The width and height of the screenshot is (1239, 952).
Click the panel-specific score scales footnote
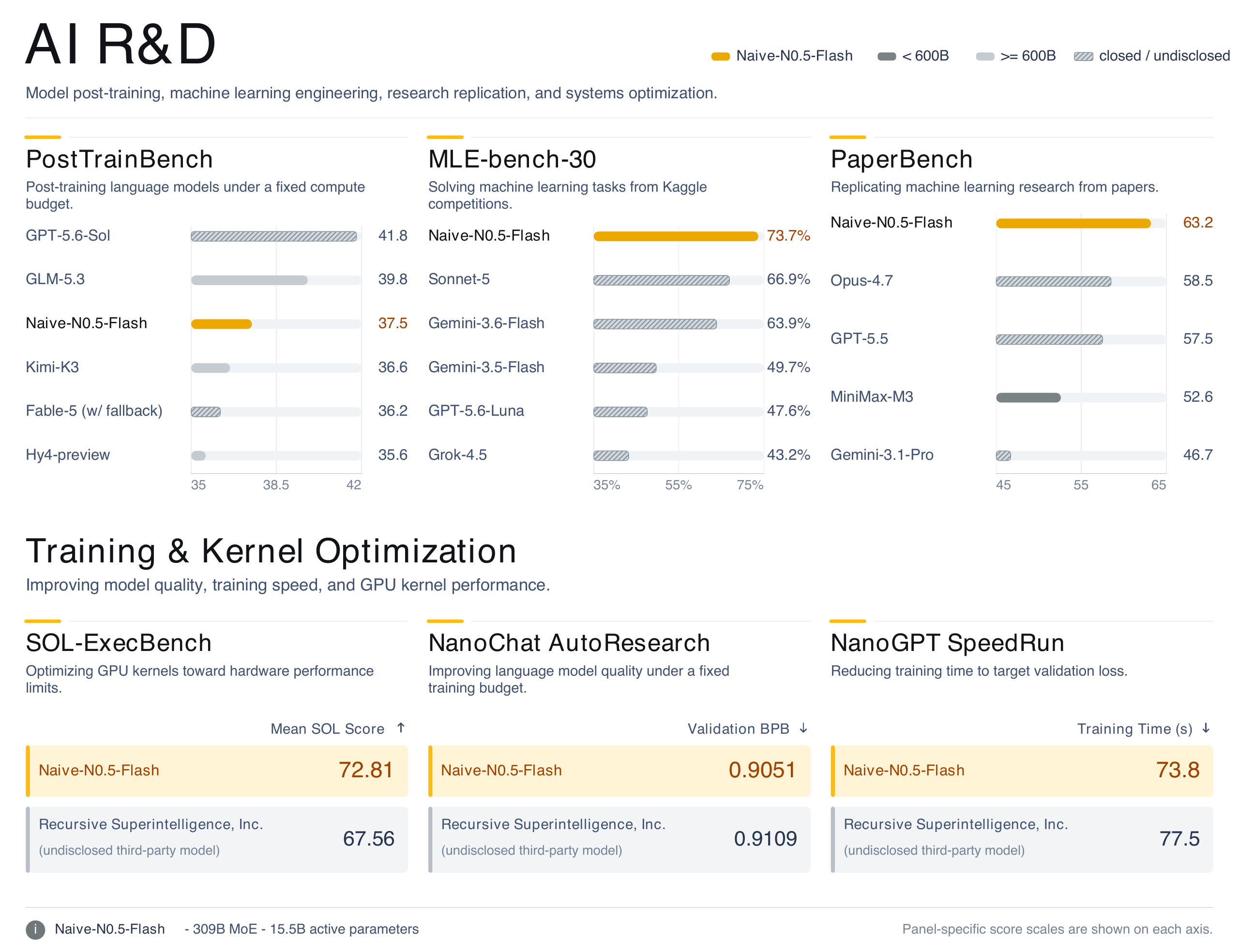coord(1057,929)
